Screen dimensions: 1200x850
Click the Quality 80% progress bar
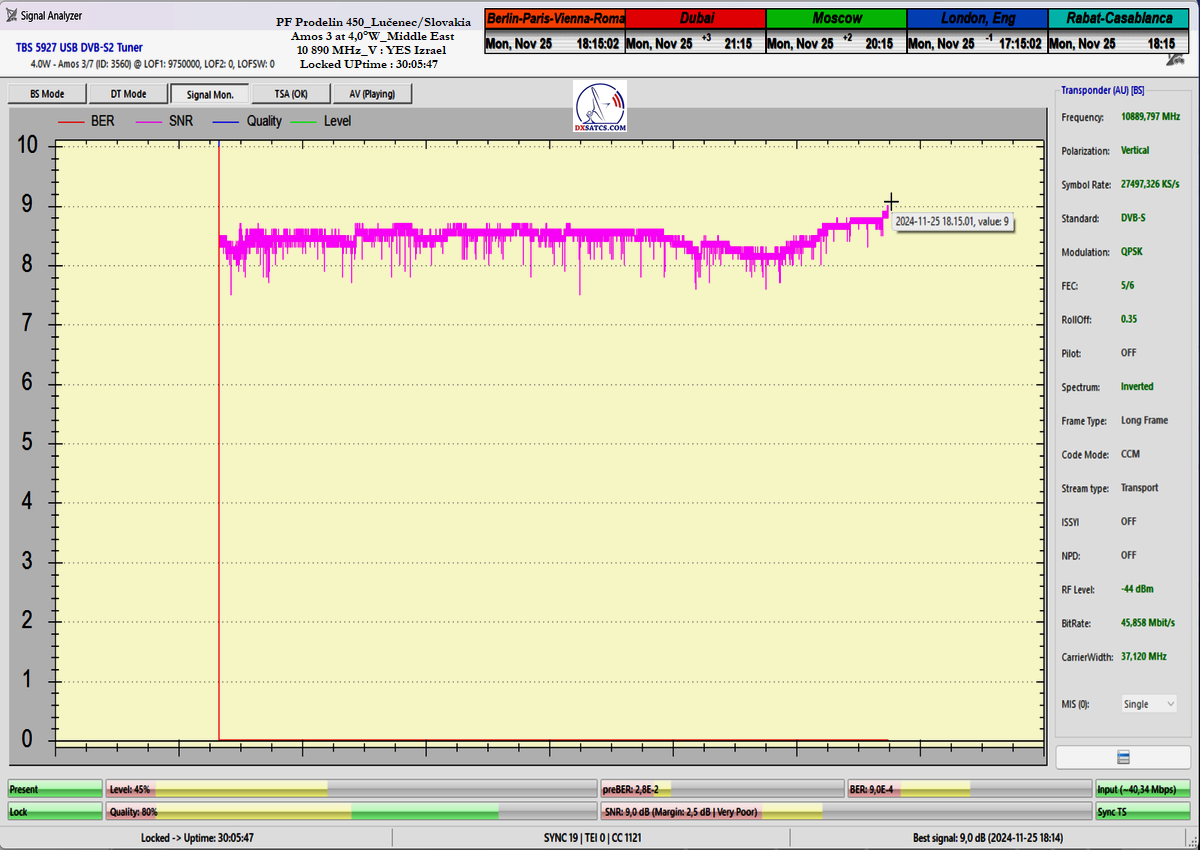(x=351, y=812)
